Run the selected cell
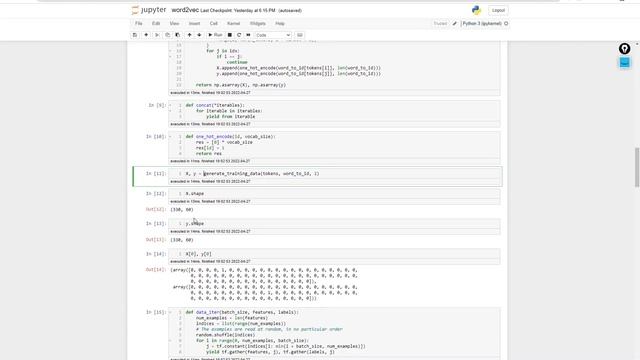This screenshot has height=360, width=640. pyautogui.click(x=215, y=35)
